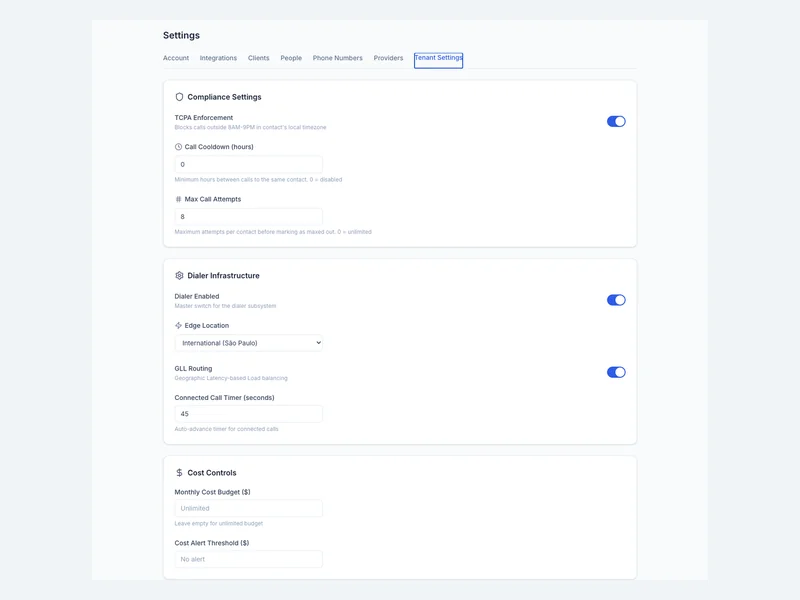Toggle the Dialer Enabled switch

tap(616, 300)
